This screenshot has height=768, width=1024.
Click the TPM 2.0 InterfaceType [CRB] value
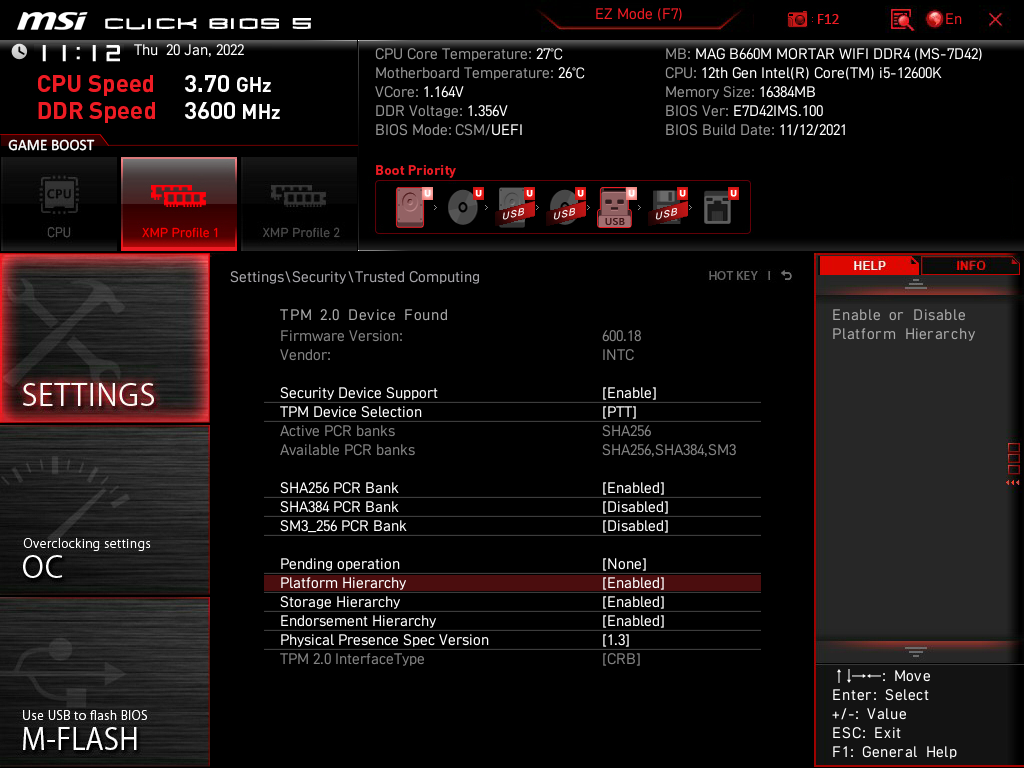click(620, 658)
